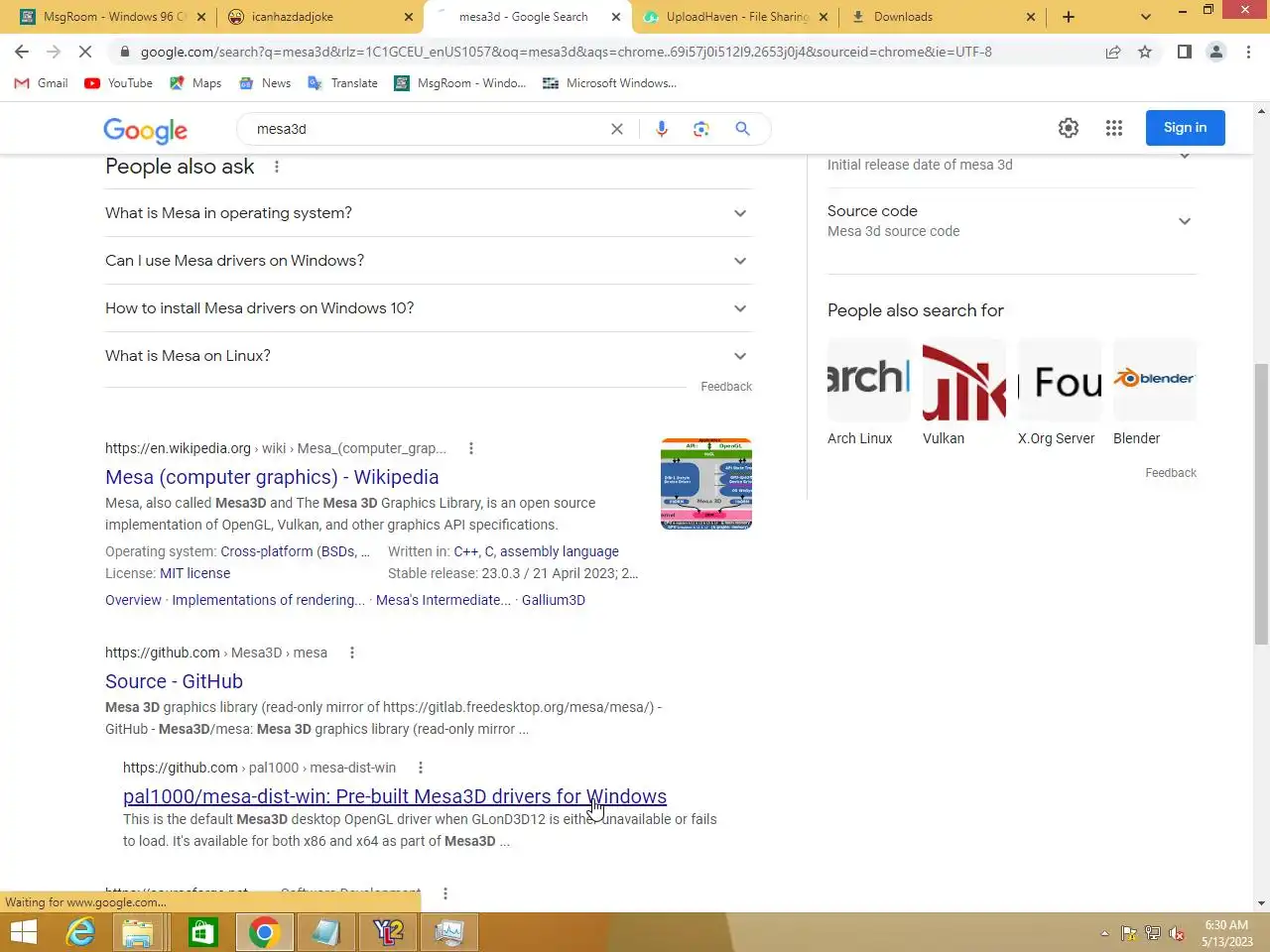This screenshot has width=1270, height=952.
Task: Open the Gallium3D sitelink
Action: coord(554,600)
